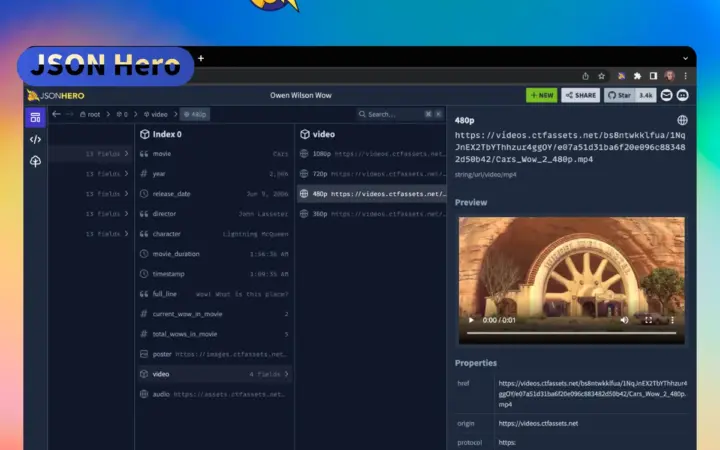Select the year field row
The height and width of the screenshot is (450, 720).
[x=214, y=174]
